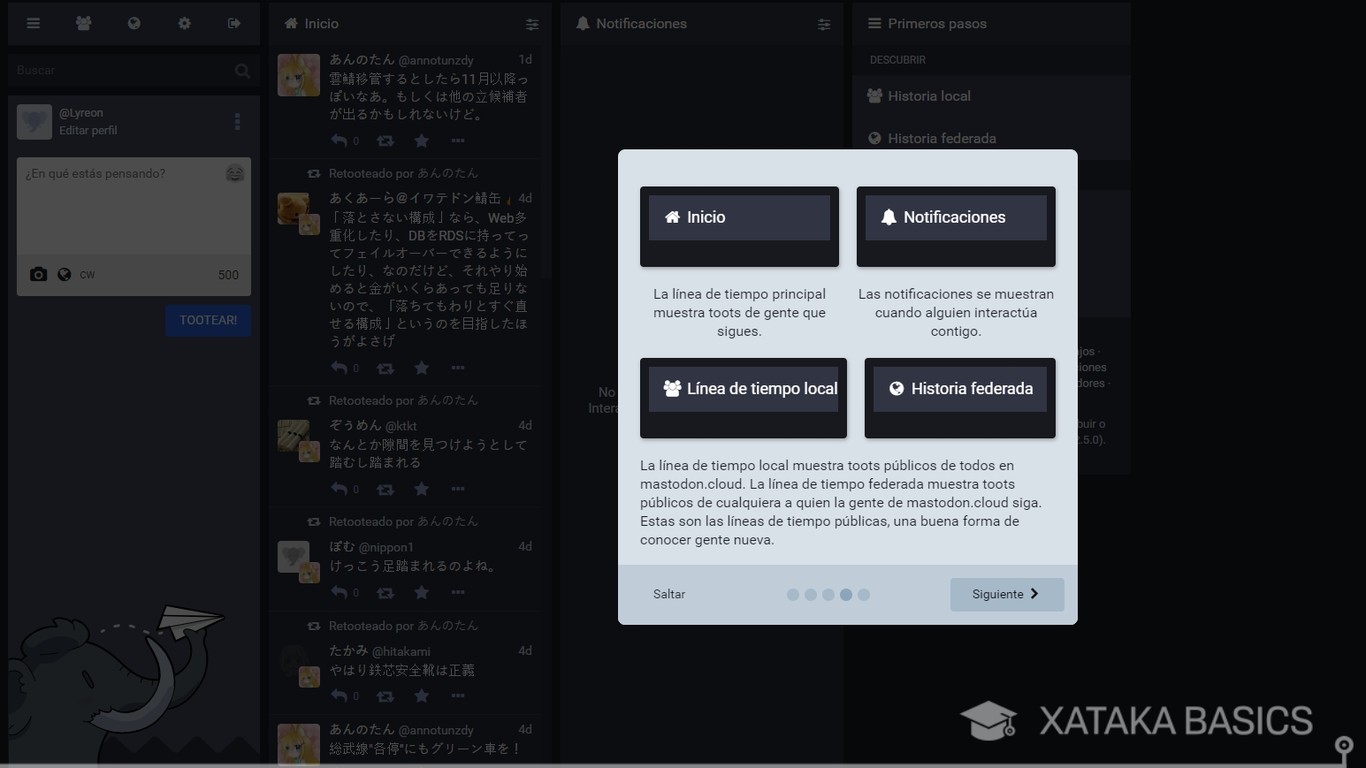Open Notificaciones column settings sliders
1366x768 pixels.
point(823,24)
